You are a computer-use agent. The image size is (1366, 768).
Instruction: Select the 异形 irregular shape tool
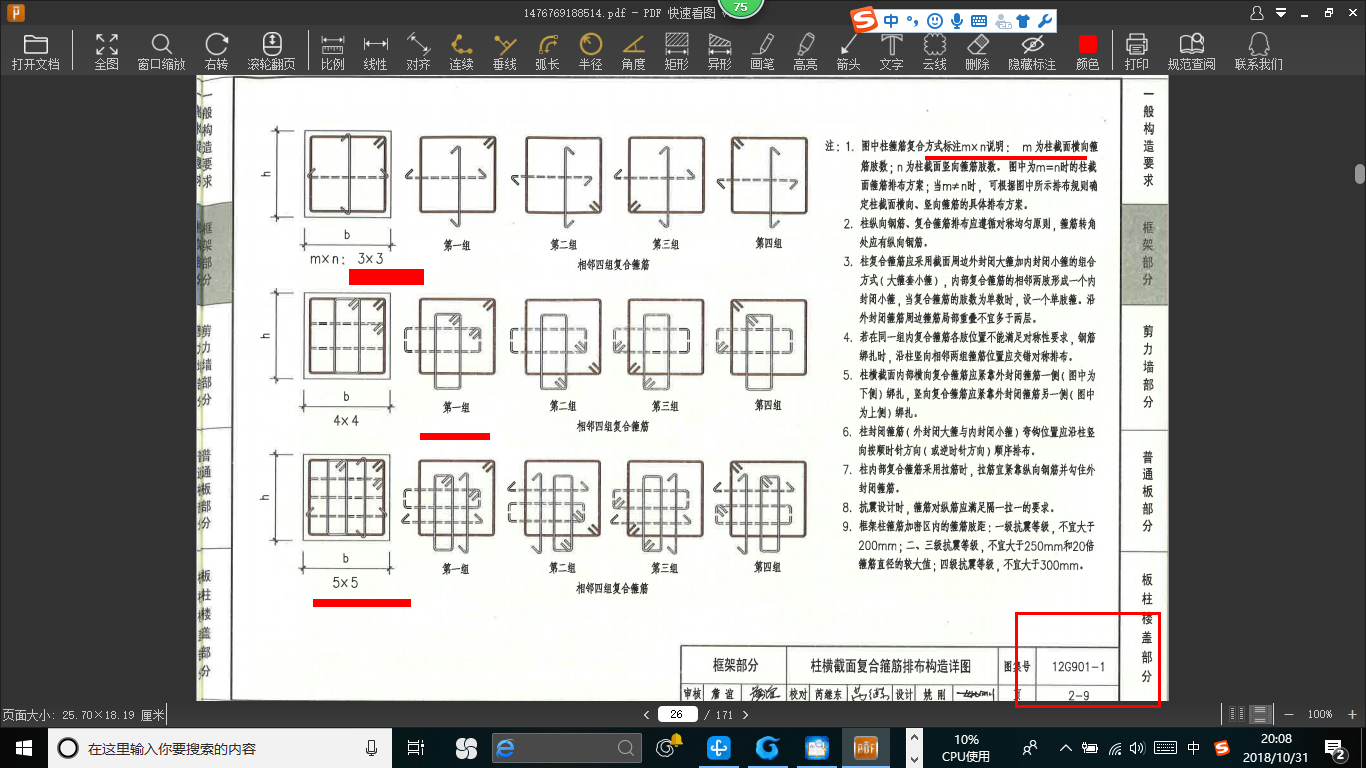click(719, 51)
